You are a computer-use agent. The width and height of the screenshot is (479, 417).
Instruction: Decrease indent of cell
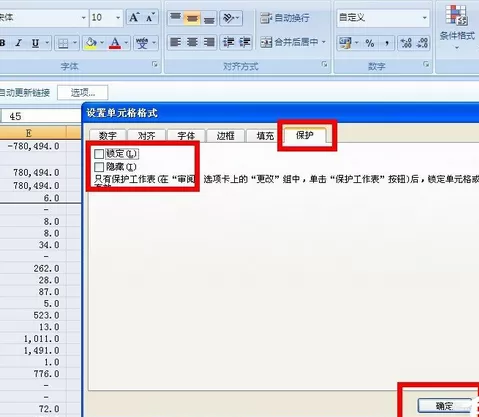pyautogui.click(x=229, y=42)
